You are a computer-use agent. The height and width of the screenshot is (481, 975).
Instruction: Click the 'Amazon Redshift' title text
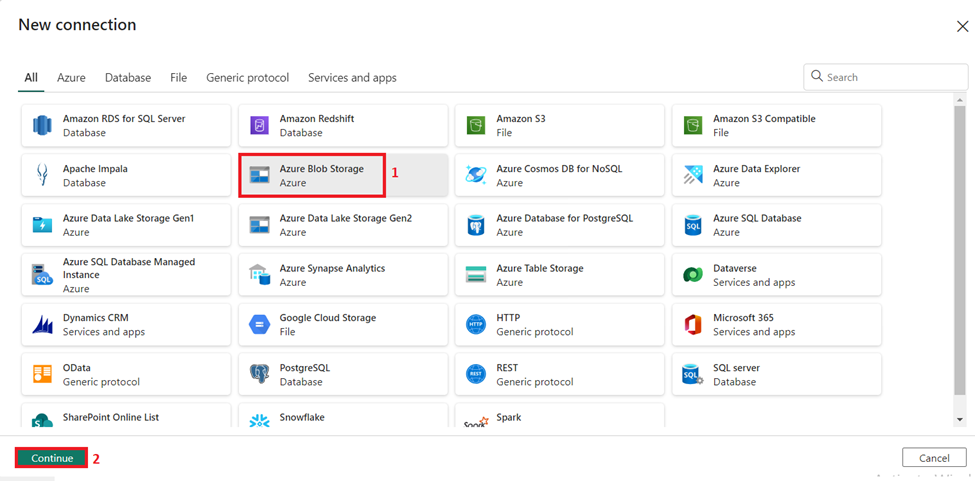click(317, 119)
